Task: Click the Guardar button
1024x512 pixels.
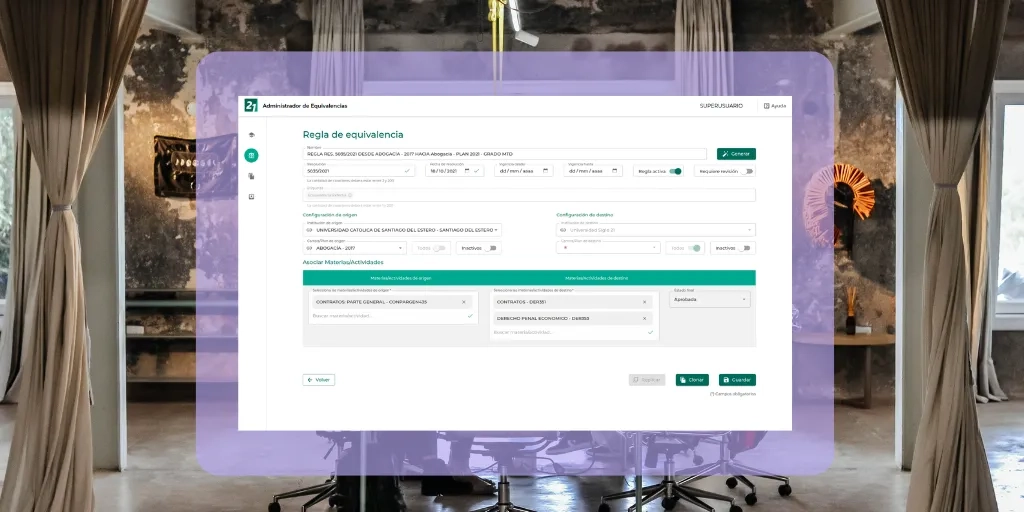Action: coord(737,380)
